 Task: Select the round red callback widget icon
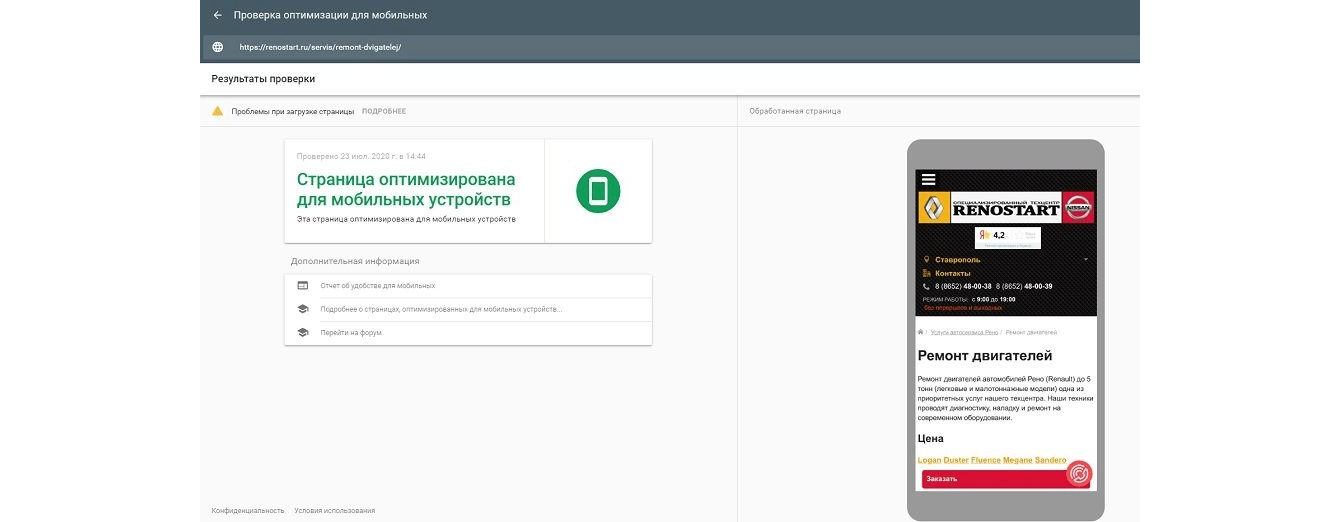coord(1080,473)
